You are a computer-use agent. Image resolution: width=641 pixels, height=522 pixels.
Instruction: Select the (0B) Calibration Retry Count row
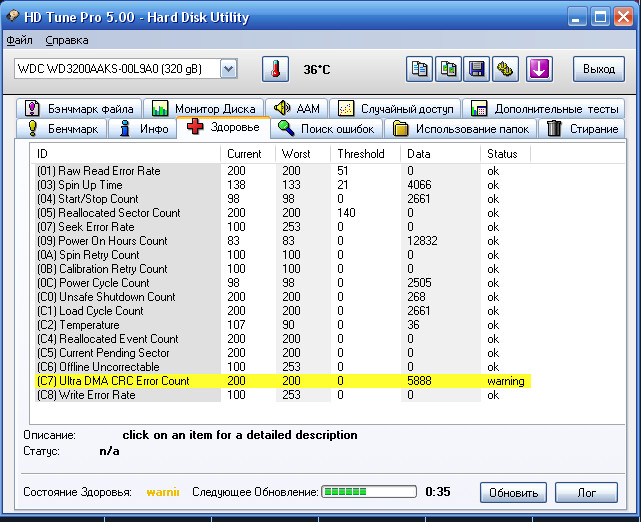[283, 269]
